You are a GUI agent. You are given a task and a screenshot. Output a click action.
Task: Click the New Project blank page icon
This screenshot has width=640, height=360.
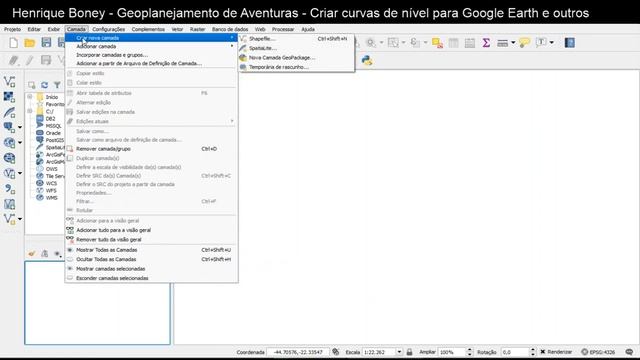pos(13,43)
